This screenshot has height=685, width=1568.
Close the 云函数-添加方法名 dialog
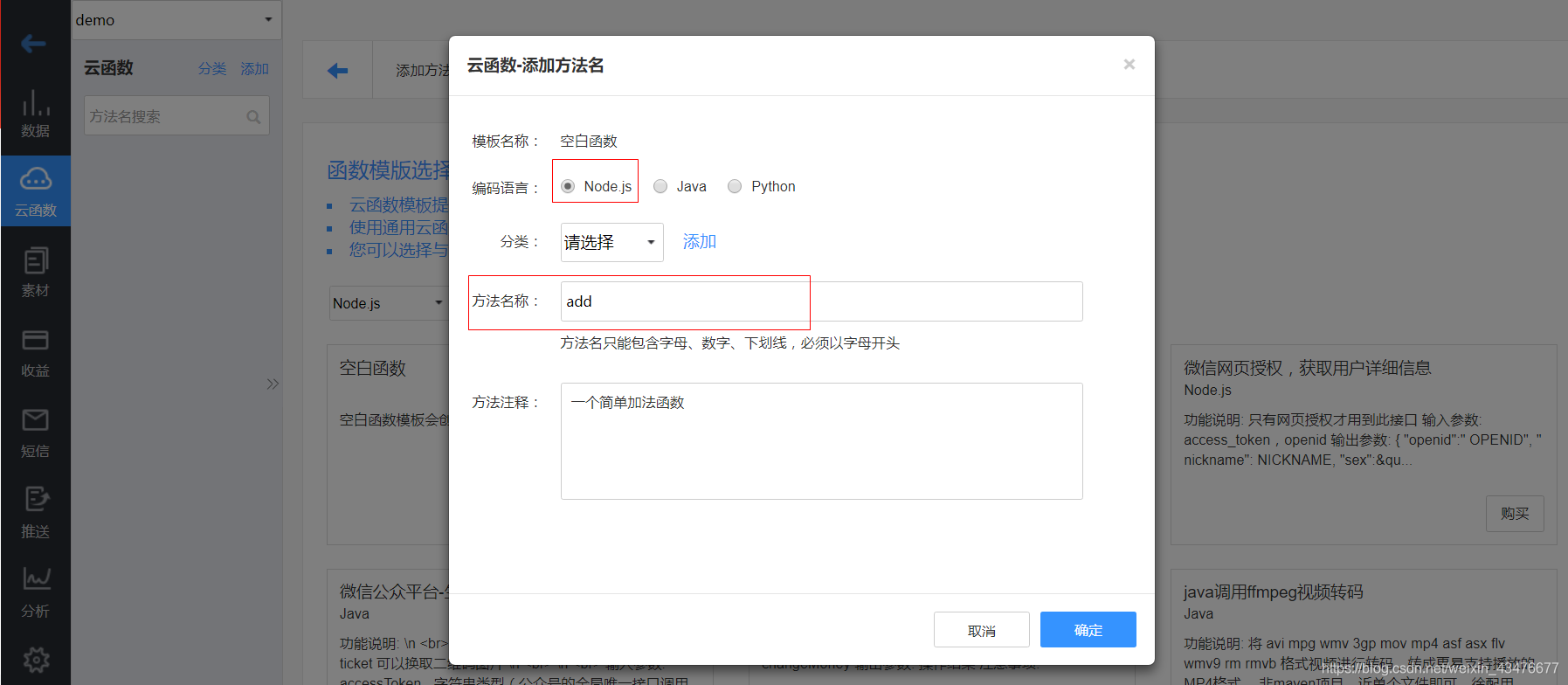pyautogui.click(x=1129, y=64)
